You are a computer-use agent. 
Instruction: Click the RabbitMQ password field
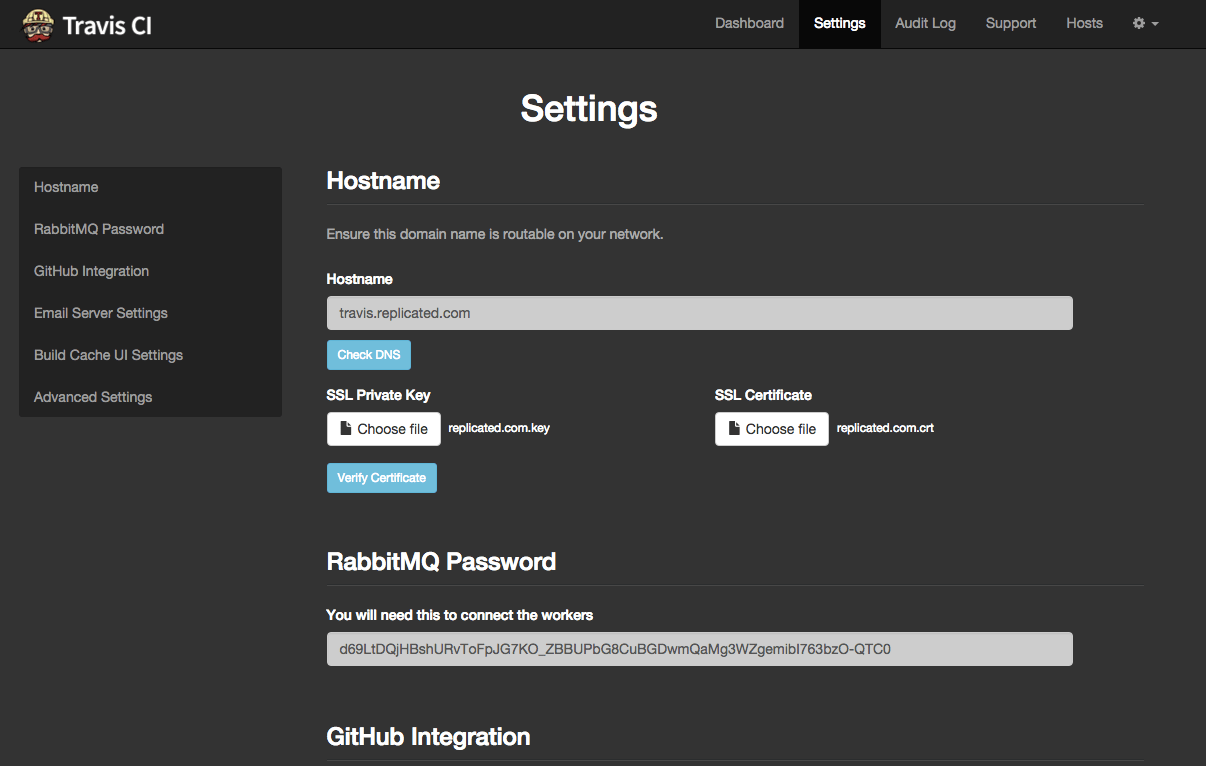700,649
